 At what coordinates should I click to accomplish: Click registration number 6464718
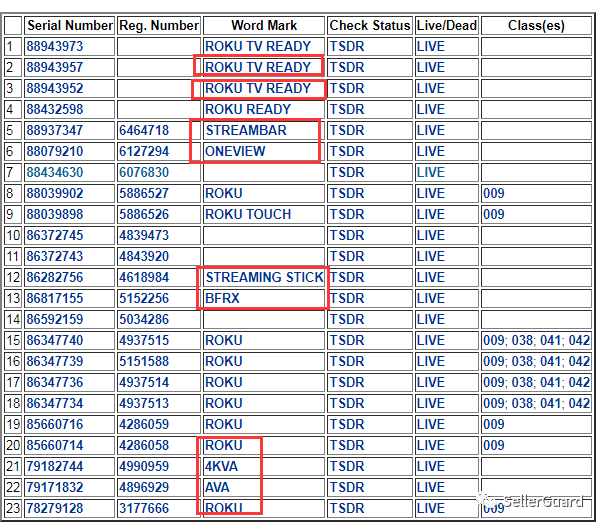pyautogui.click(x=144, y=130)
